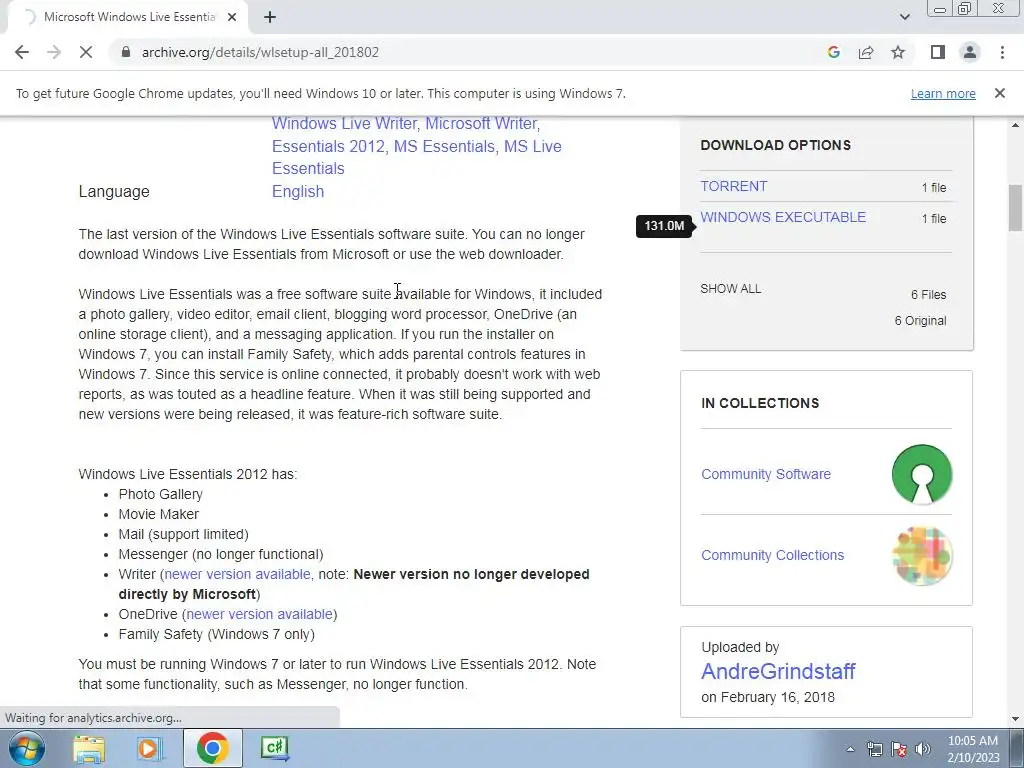Screen dimensions: 1024x768
Task: Open the Chrome profile avatar
Action: pyautogui.click(x=970, y=52)
